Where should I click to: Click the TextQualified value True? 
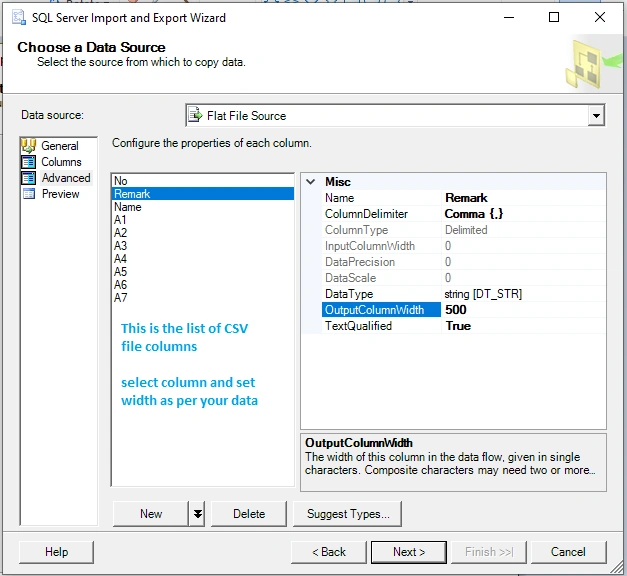click(523, 326)
